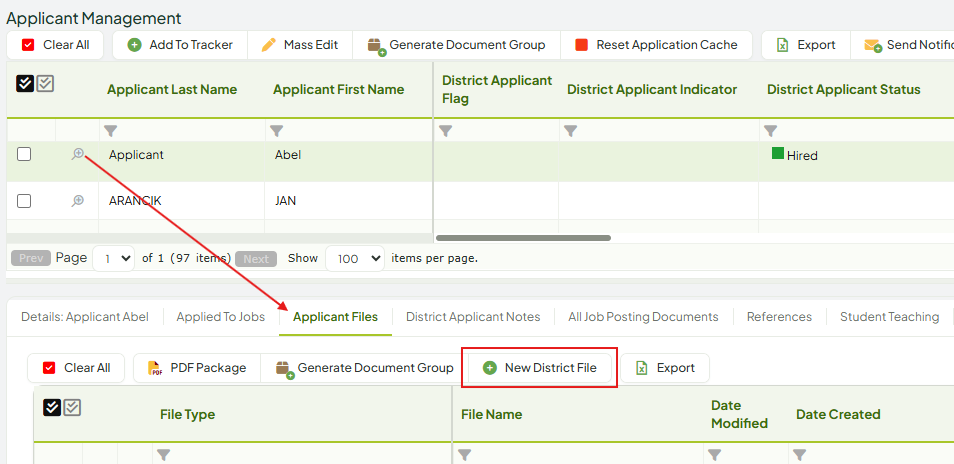The height and width of the screenshot is (464, 954).
Task: Click filter icon under Applicant Last Name
Action: pos(110,131)
